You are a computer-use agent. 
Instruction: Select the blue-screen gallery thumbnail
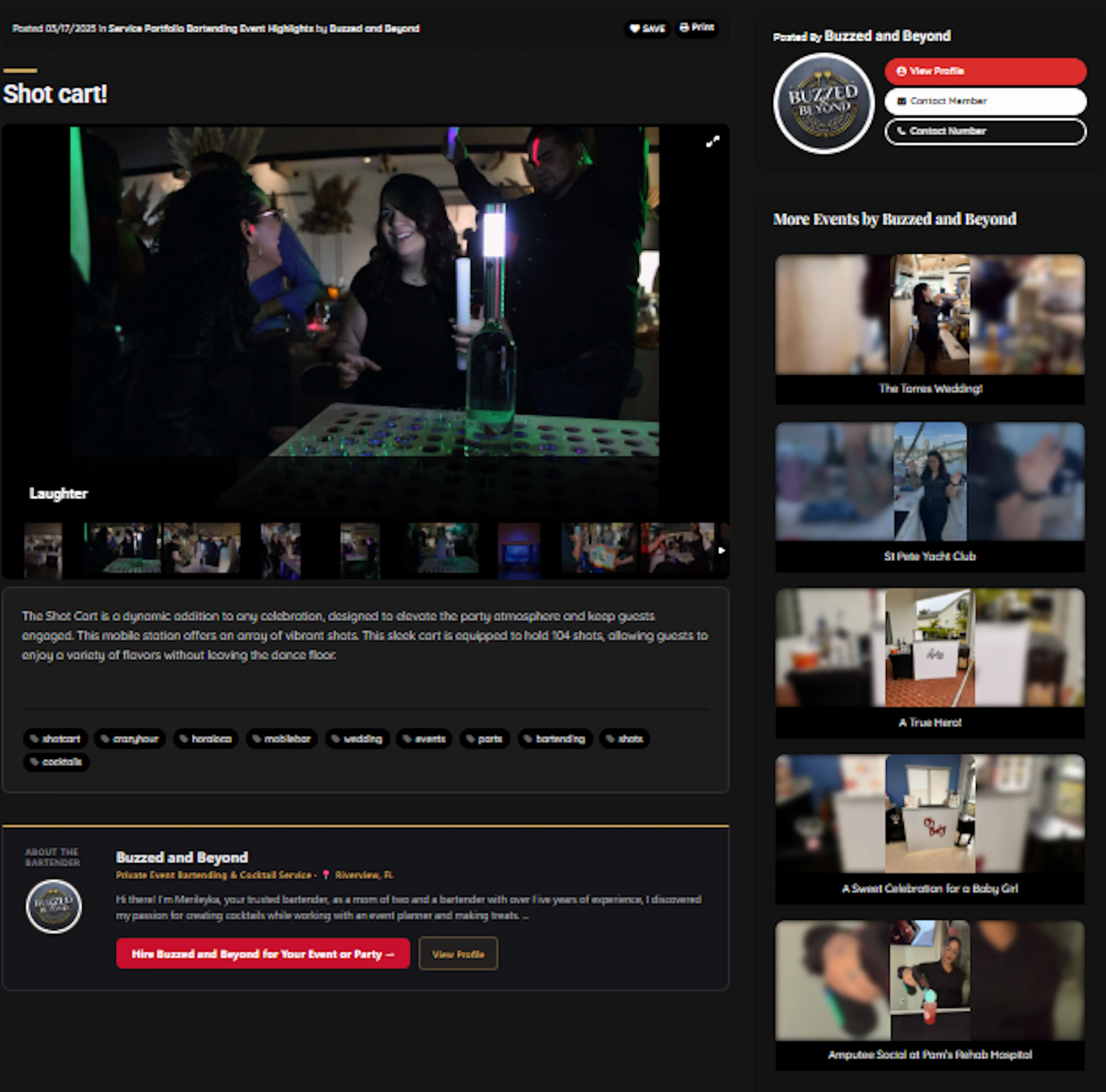point(519,550)
